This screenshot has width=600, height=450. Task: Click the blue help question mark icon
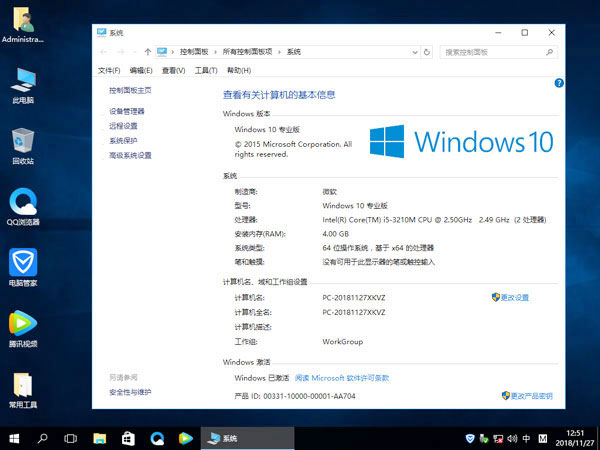click(559, 83)
